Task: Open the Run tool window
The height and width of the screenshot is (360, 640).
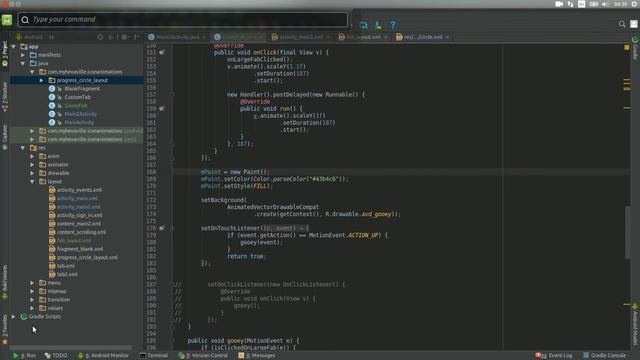Action: tap(24, 356)
